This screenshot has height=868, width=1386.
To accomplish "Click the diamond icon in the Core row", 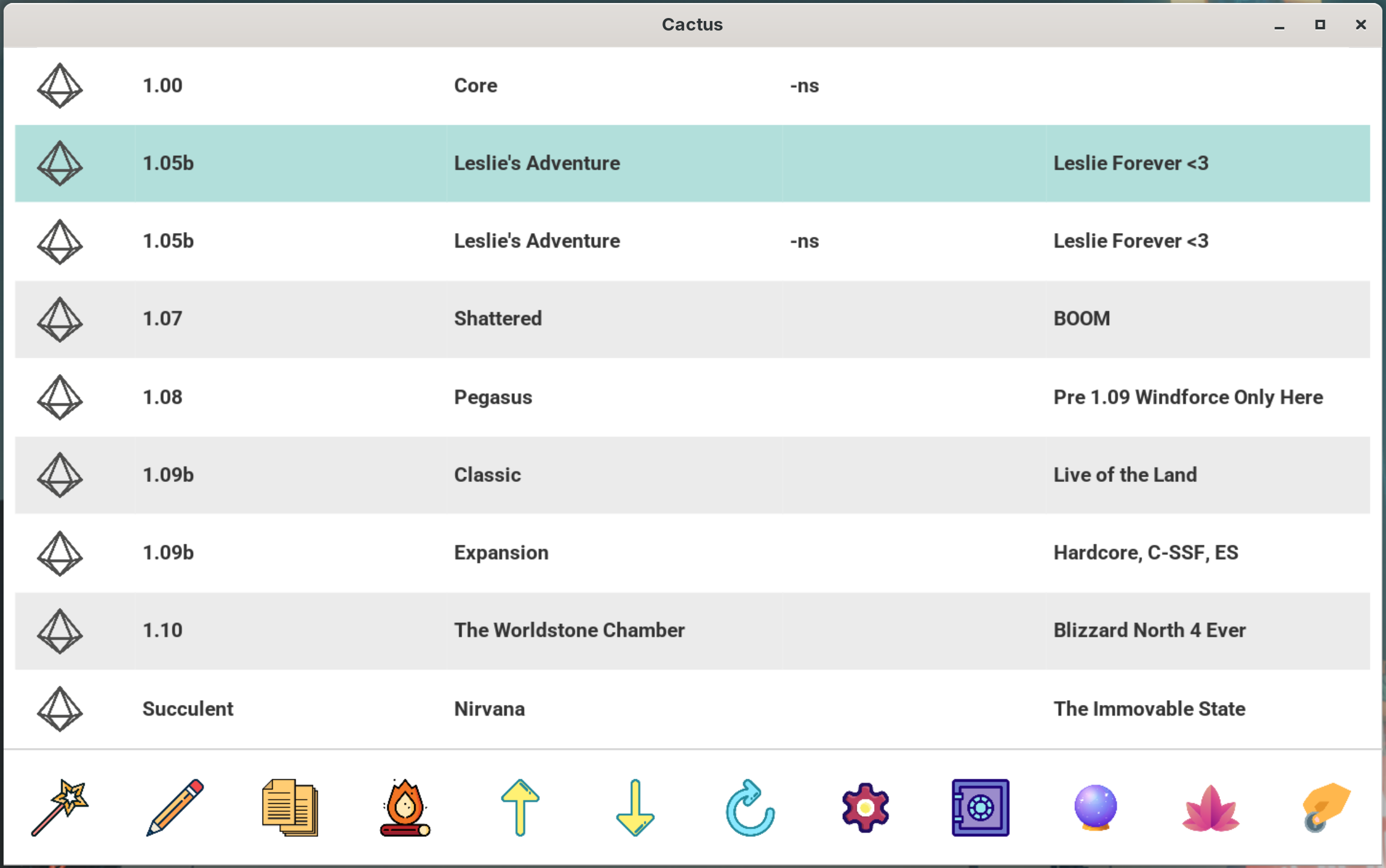I will pyautogui.click(x=60, y=86).
